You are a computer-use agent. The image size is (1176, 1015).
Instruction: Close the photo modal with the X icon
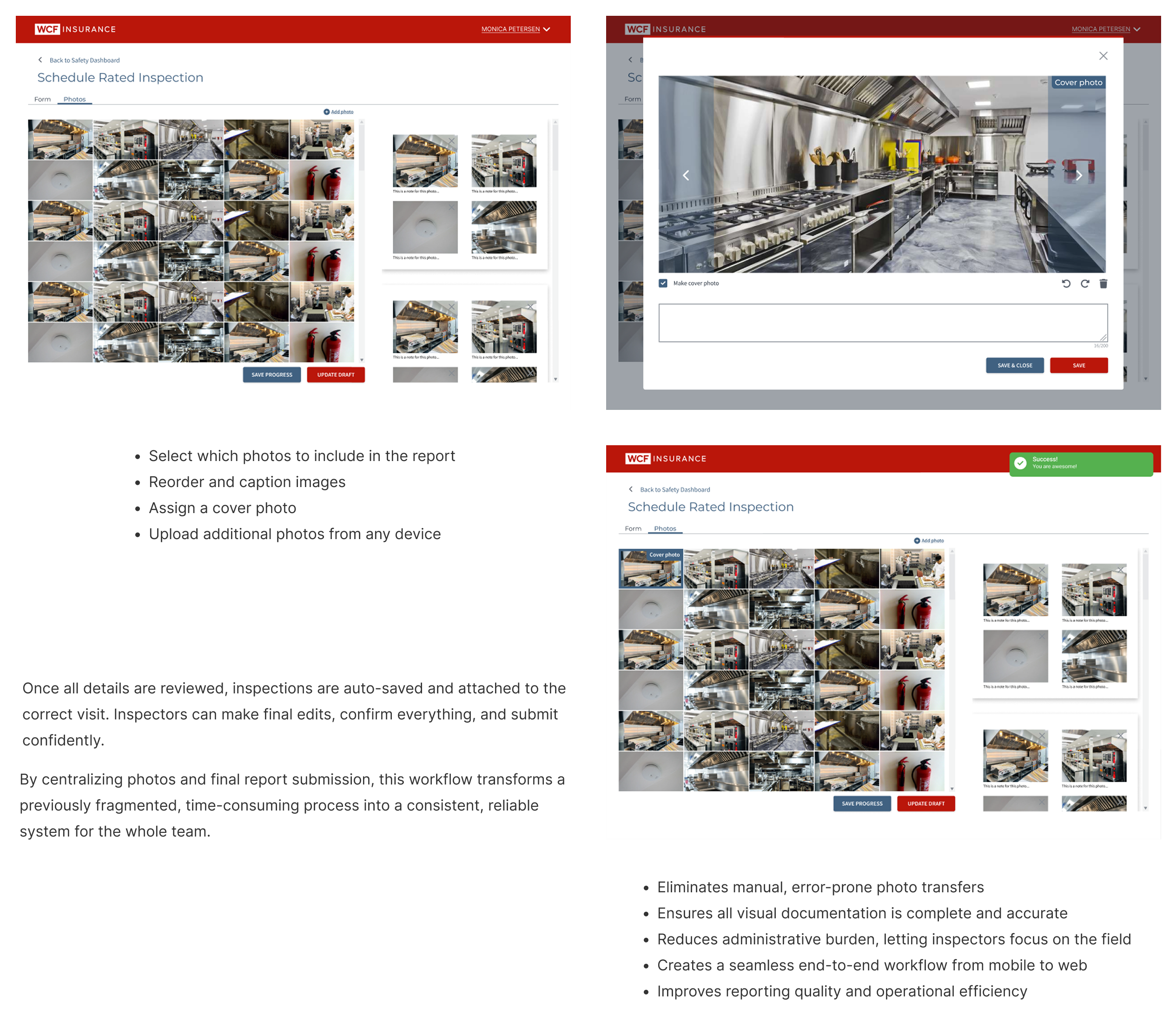pos(1103,56)
